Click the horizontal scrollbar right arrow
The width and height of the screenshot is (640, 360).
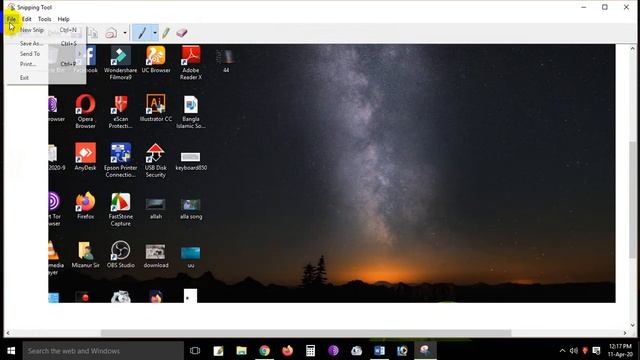point(624,333)
